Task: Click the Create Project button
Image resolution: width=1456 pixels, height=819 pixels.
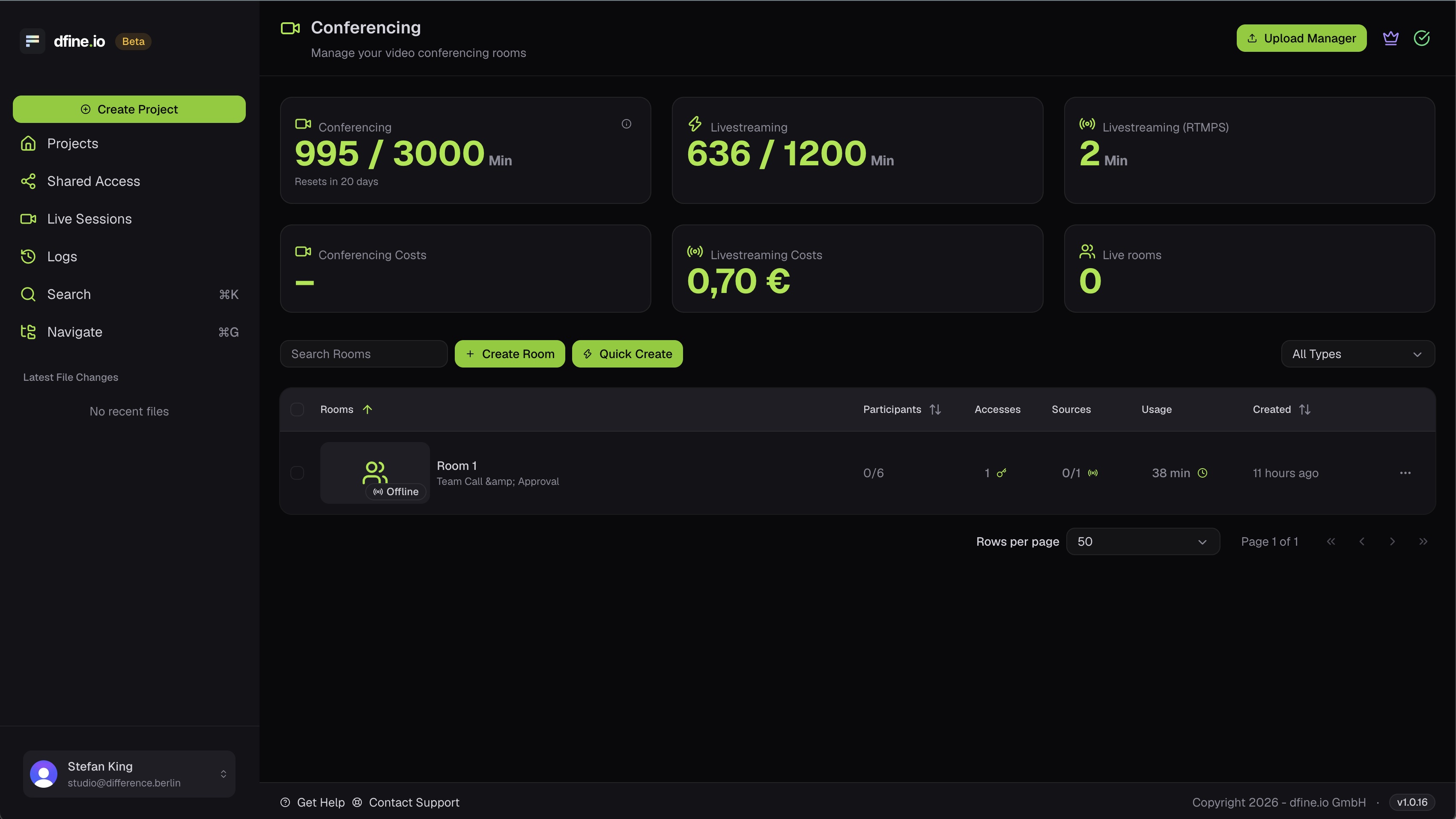Action: pos(129,109)
